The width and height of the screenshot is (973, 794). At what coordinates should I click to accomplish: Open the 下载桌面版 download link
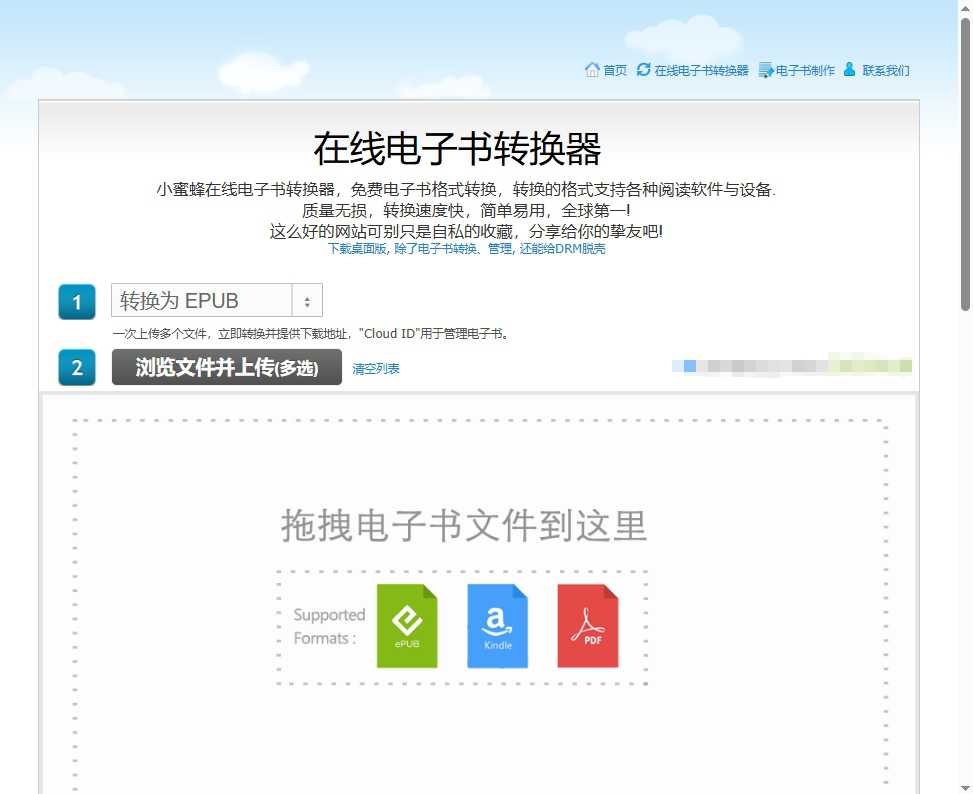tap(358, 248)
